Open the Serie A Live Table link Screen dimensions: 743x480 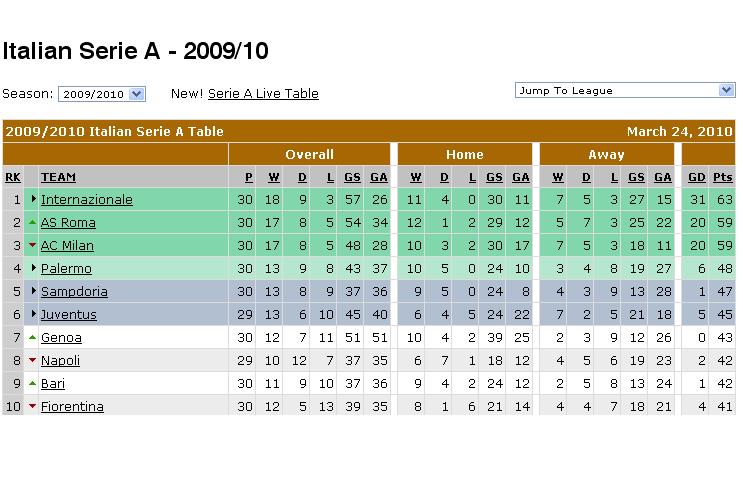263,93
